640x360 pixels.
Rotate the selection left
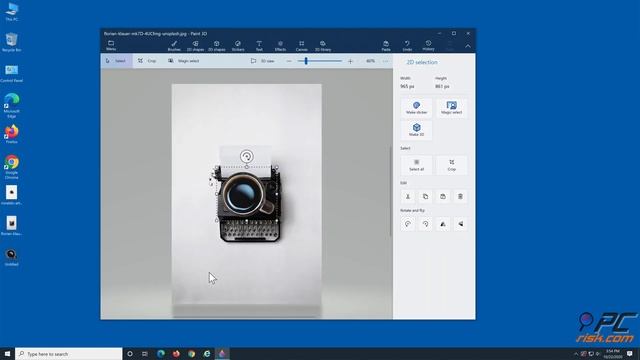click(408, 224)
